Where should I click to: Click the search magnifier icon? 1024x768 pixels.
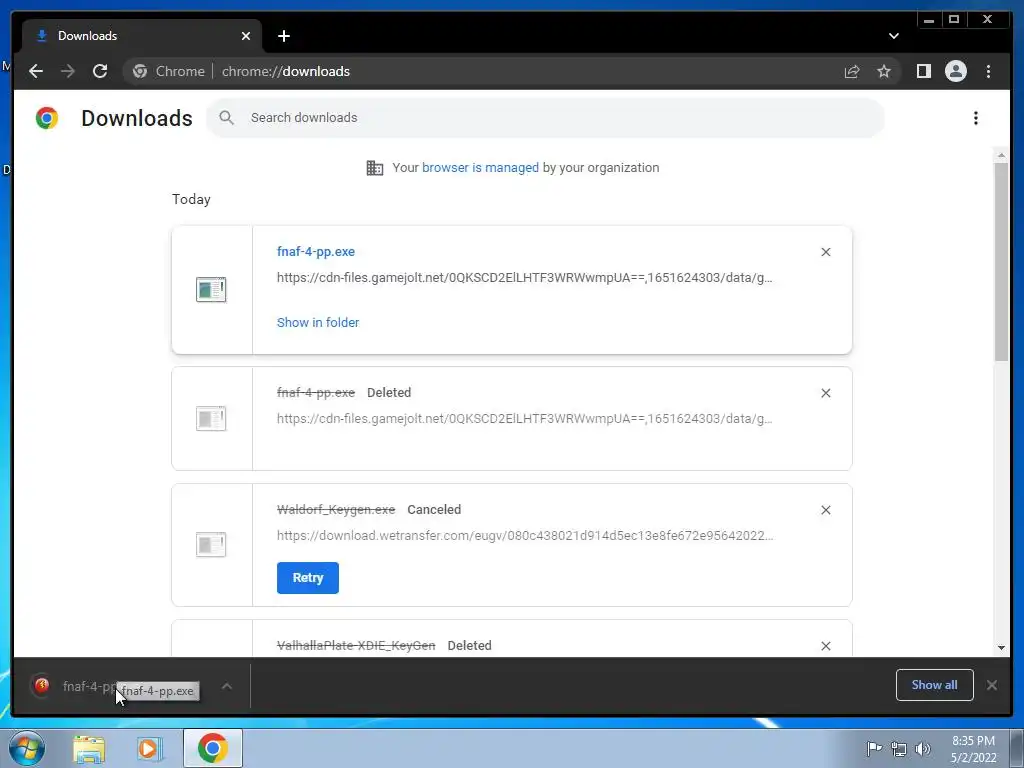[x=227, y=118]
